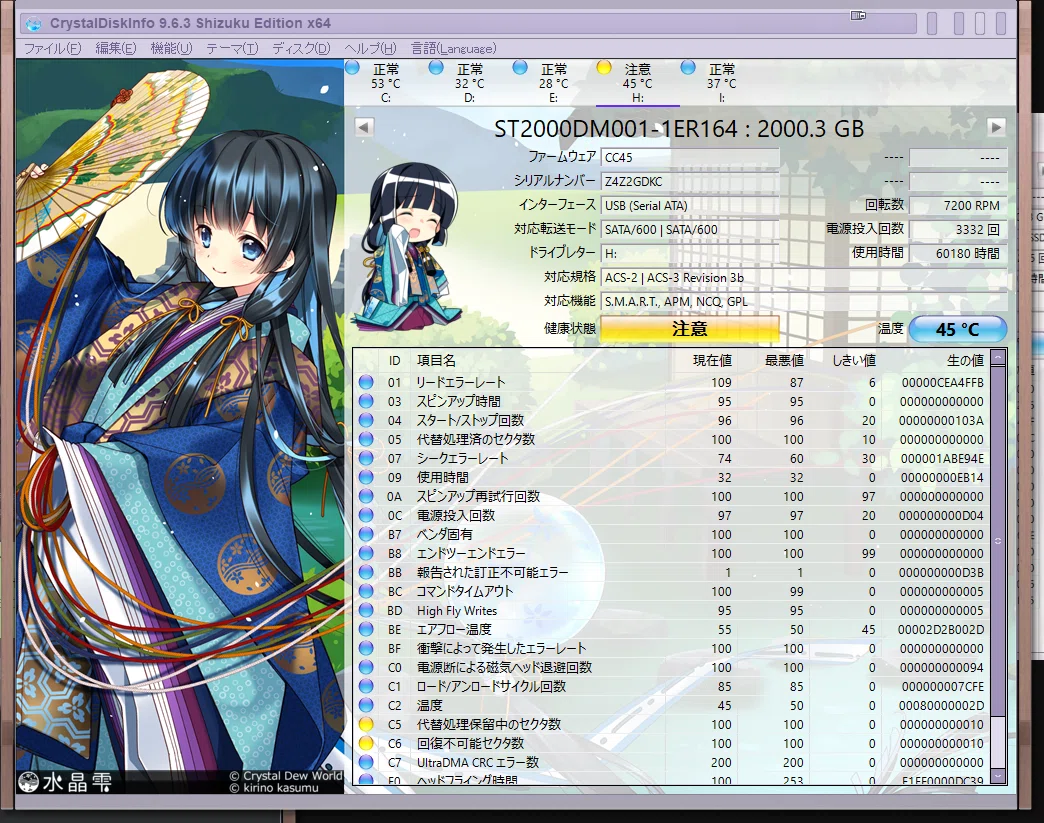Go to next disk with right arrow

(996, 127)
